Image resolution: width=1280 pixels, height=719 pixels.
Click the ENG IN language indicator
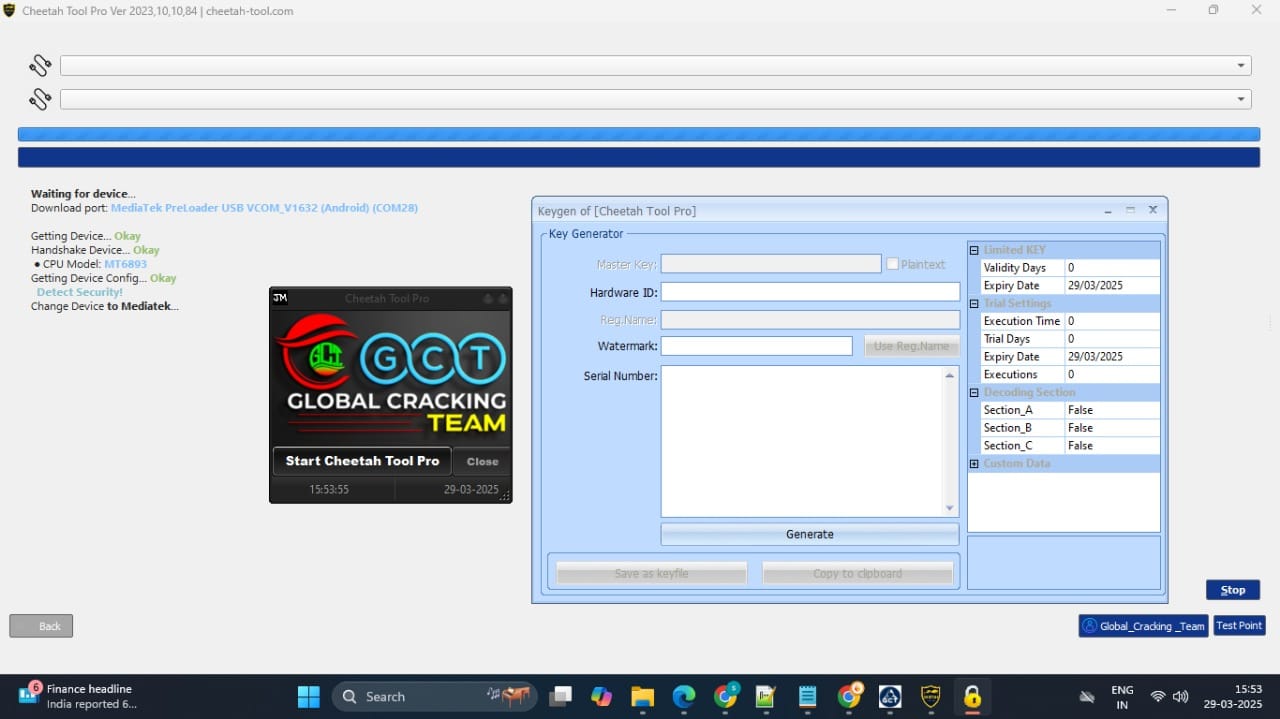pos(1122,697)
